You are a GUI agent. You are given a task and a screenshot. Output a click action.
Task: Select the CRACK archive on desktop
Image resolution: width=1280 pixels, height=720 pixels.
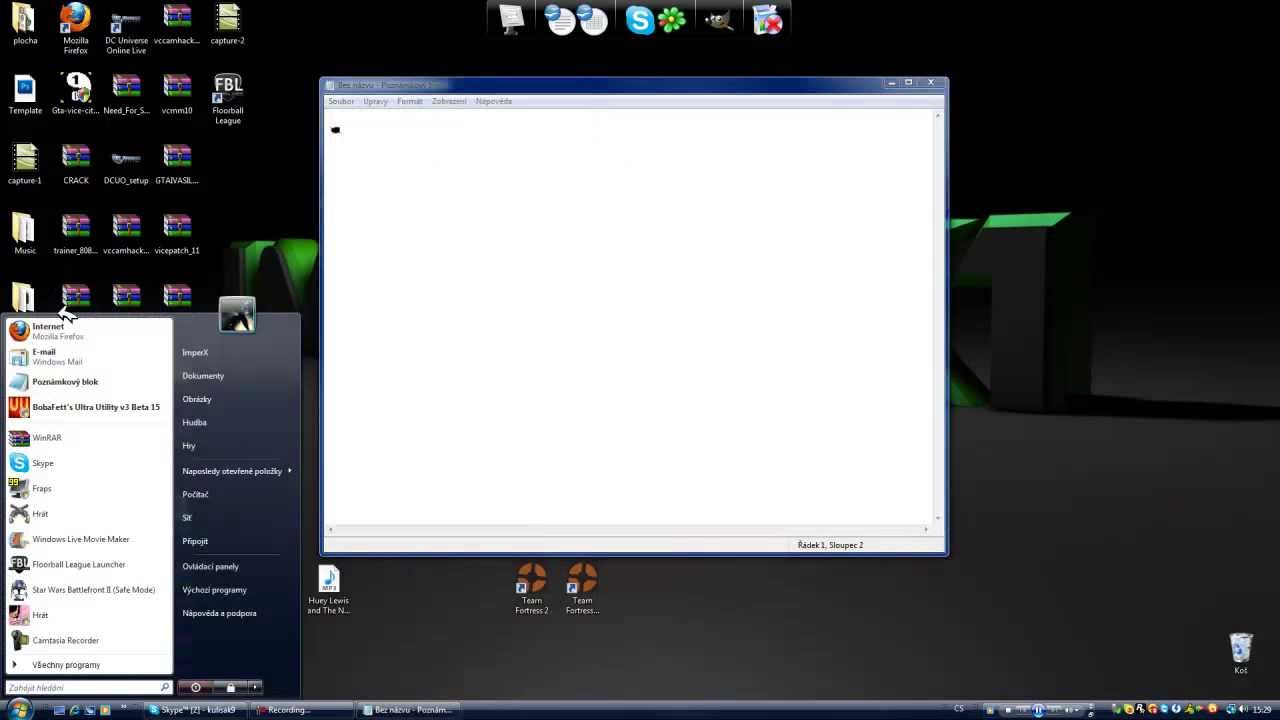[76, 164]
